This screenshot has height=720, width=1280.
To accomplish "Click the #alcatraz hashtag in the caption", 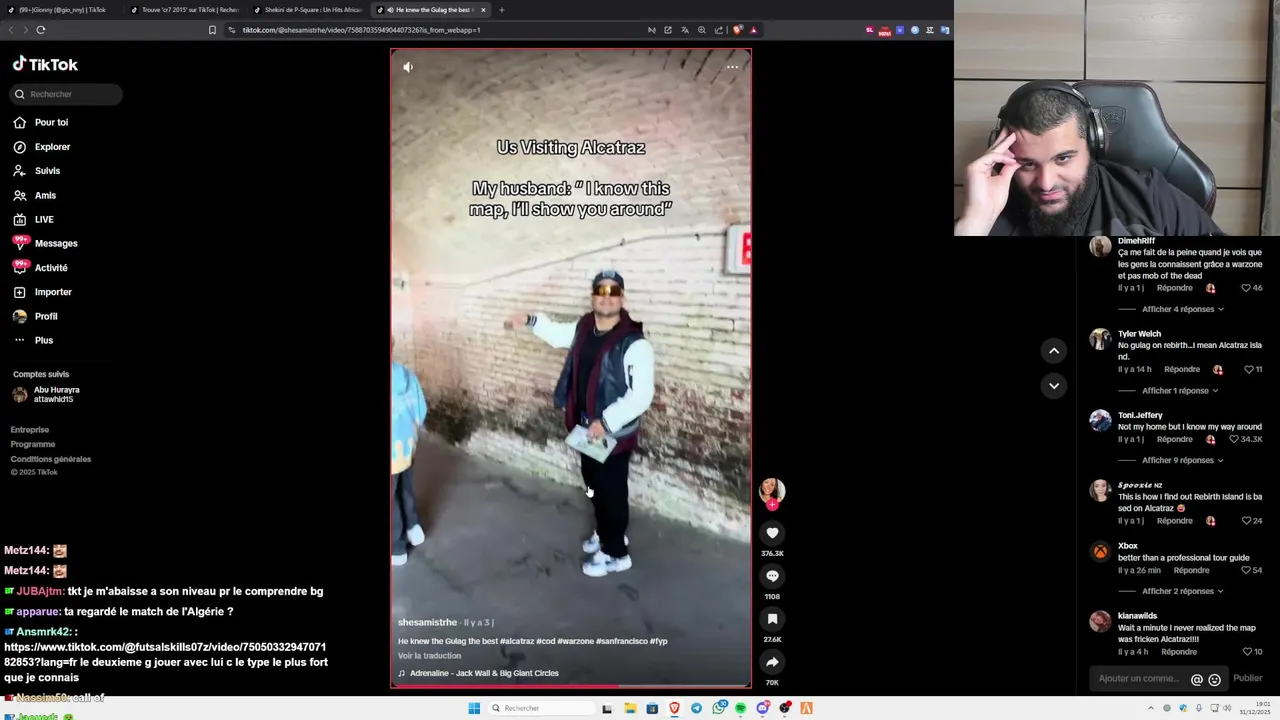I will coord(516,641).
